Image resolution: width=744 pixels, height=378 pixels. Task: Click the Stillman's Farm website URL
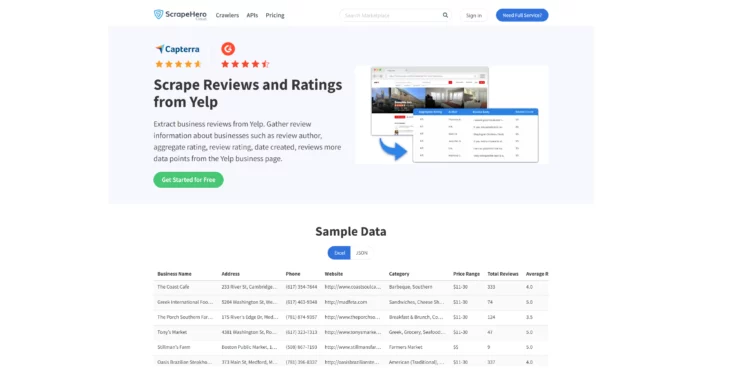coord(353,347)
